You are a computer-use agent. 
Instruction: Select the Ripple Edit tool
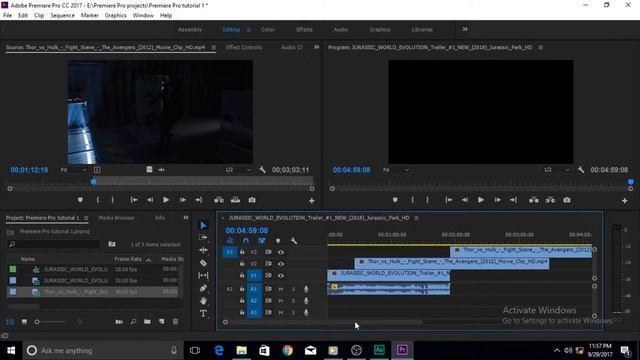pos(203,250)
